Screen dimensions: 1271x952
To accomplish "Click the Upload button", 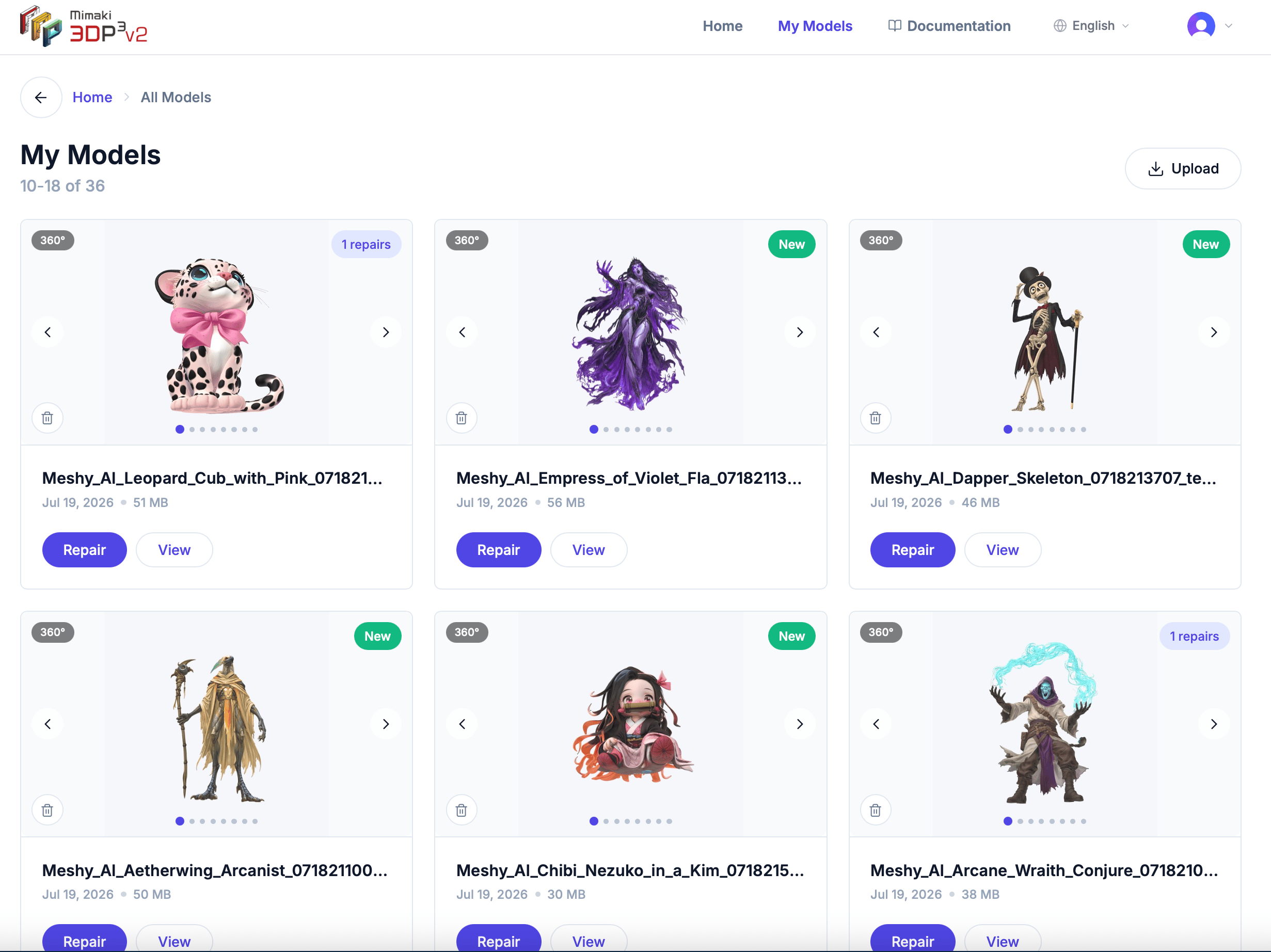I will [1183, 168].
